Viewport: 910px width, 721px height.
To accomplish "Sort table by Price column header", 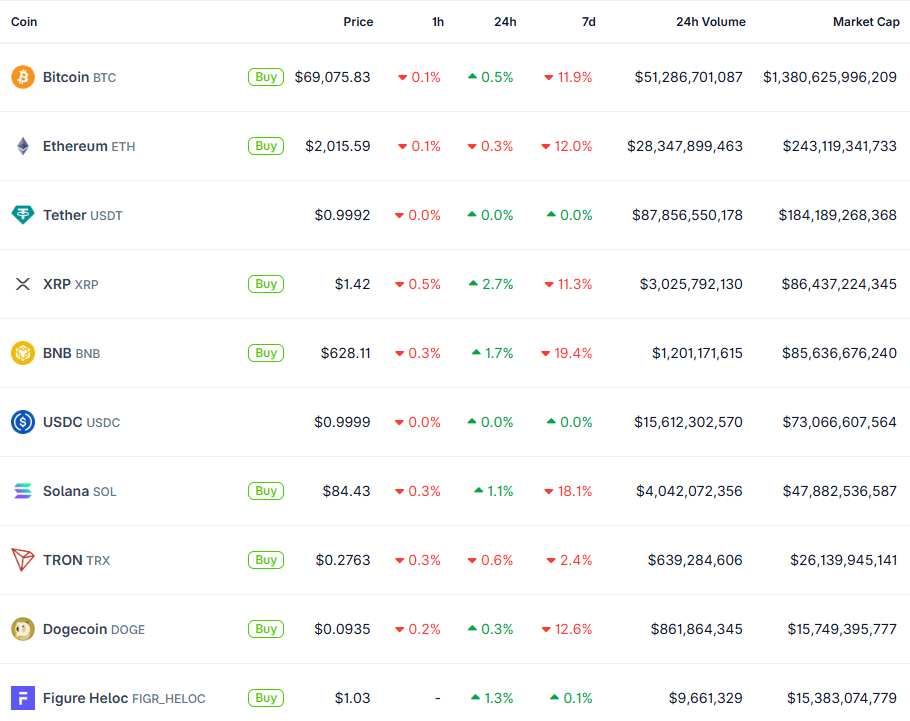I will 358,22.
